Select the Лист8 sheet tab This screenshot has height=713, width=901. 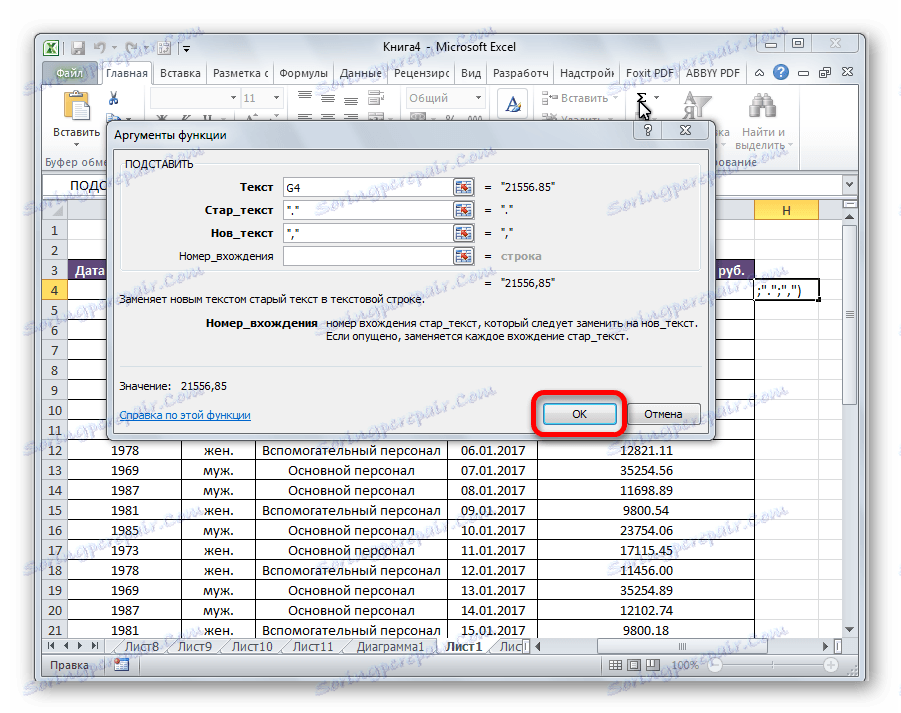[x=141, y=646]
